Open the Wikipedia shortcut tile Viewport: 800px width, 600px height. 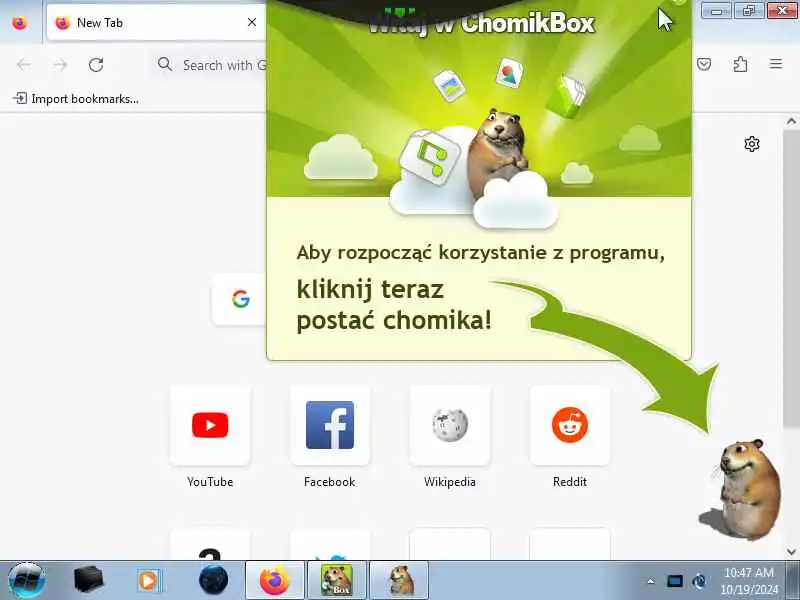[x=449, y=426]
